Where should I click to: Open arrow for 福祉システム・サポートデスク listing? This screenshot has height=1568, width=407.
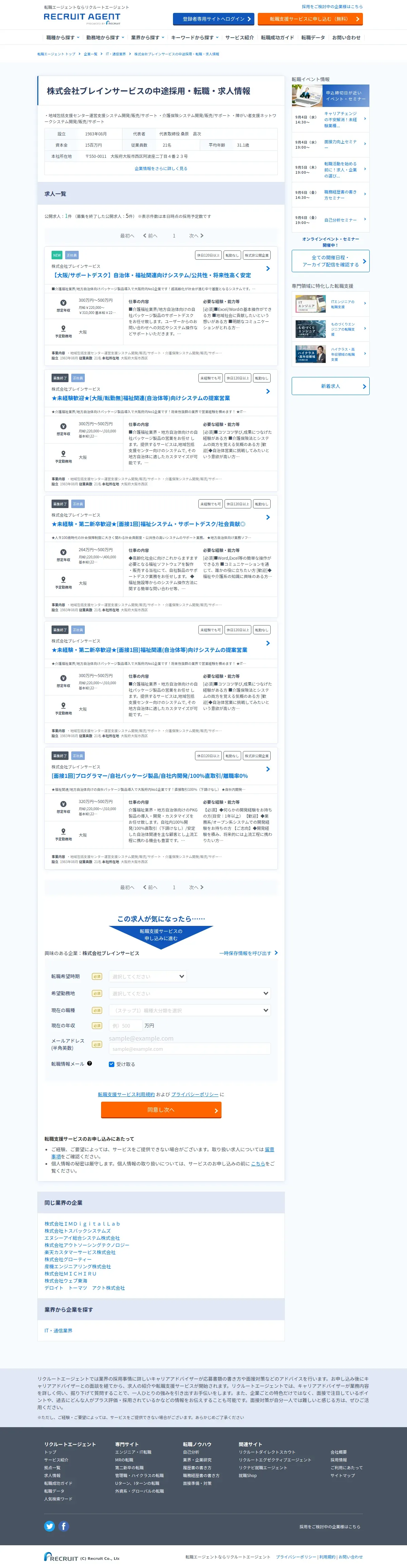point(268,517)
